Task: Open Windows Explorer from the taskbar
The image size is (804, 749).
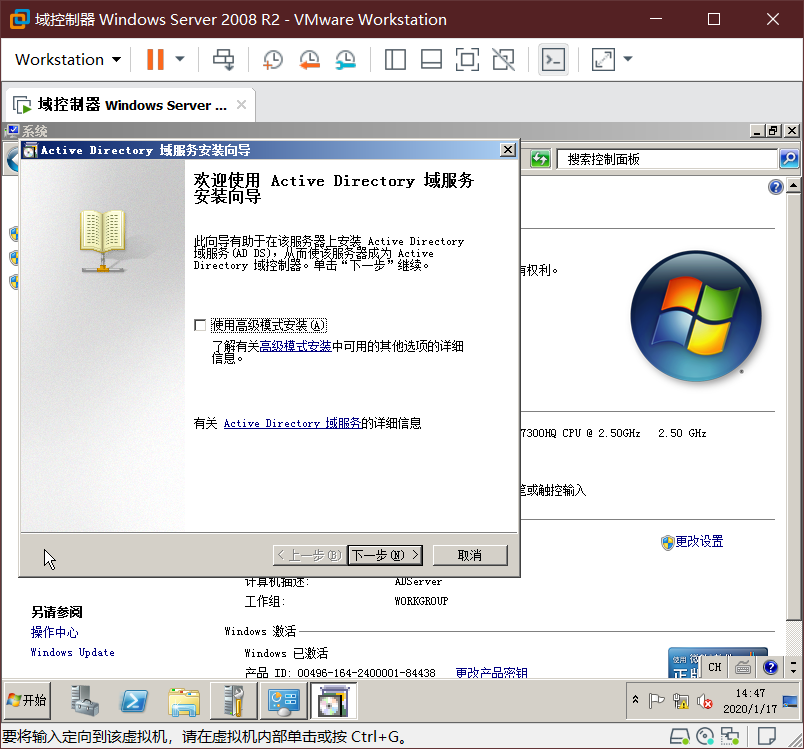Action: click(184, 701)
